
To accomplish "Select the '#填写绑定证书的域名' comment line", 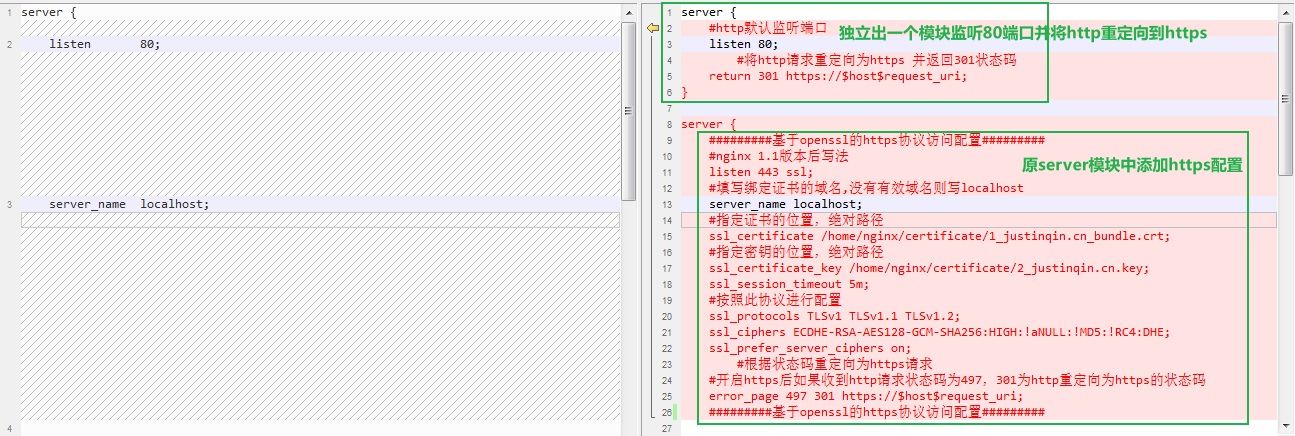I will (866, 188).
